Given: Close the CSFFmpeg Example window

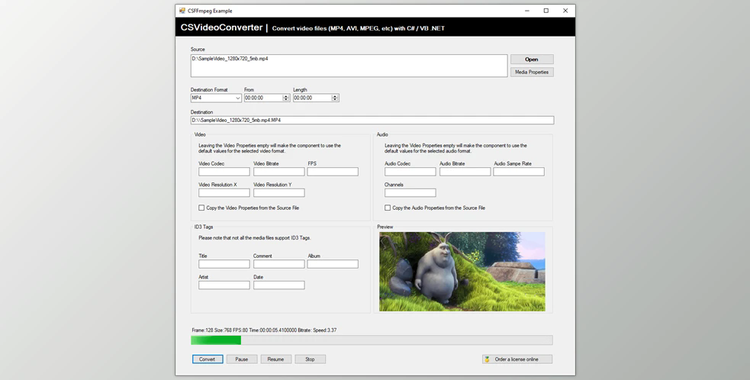Looking at the screenshot, I should 565,11.
